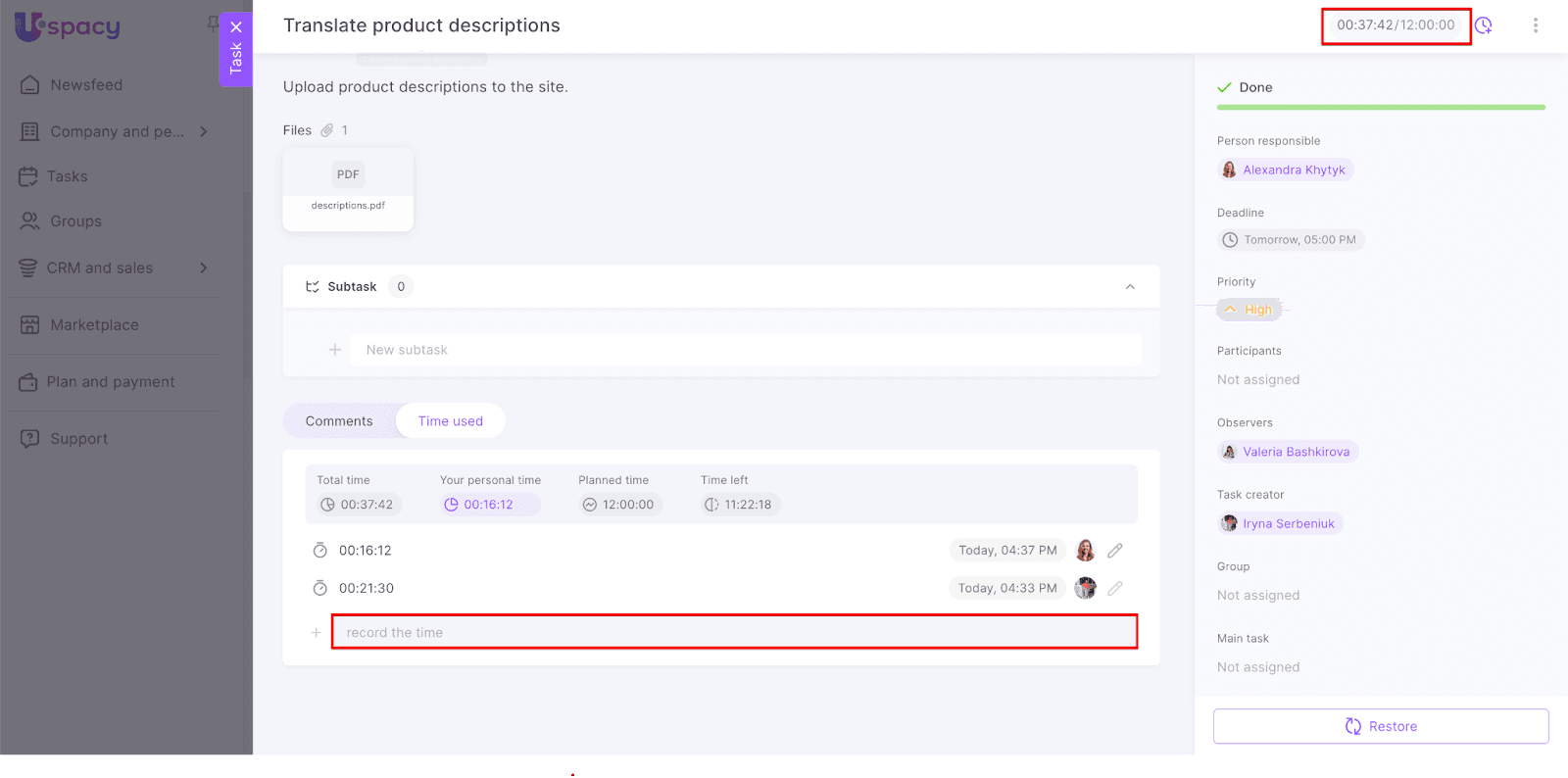Screen dimensions: 1568x778
Task: Open Alexandra Khytyk's profile link
Action: pyautogui.click(x=1294, y=170)
